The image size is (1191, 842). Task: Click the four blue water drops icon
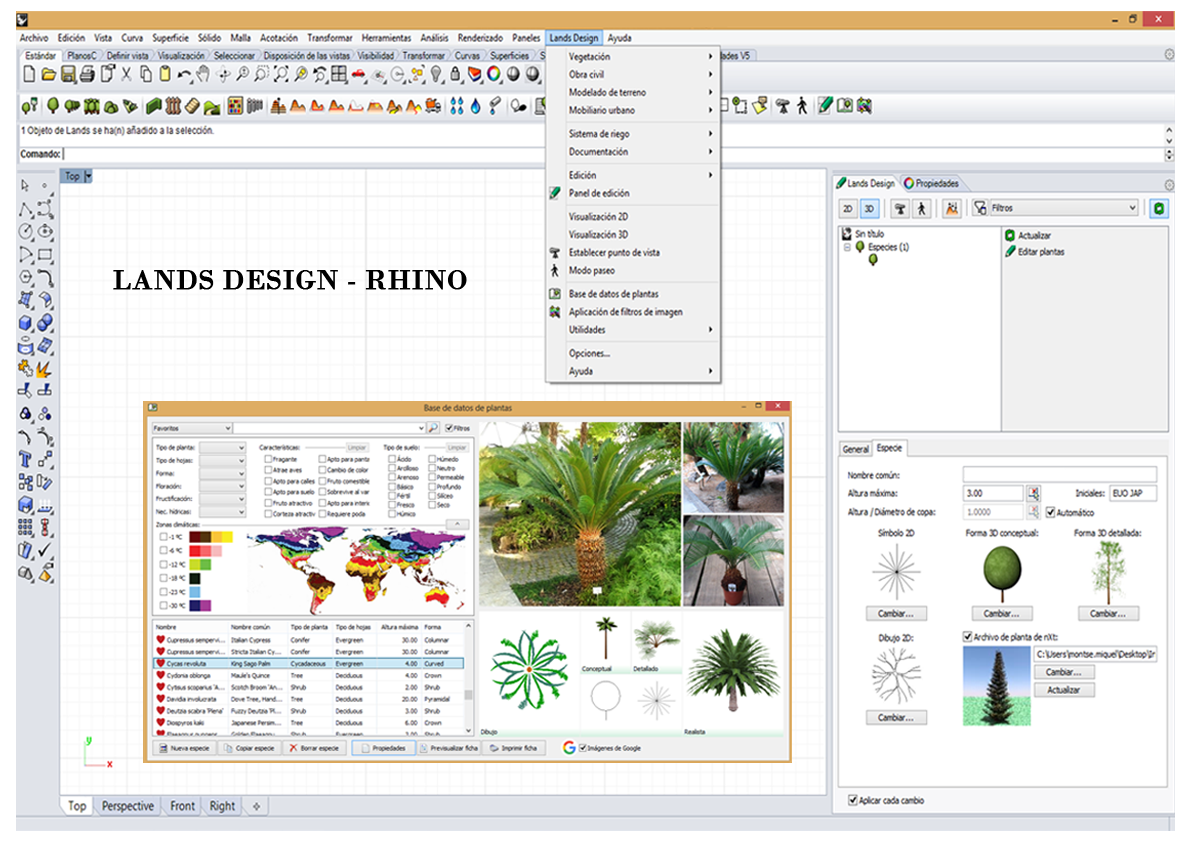click(x=456, y=106)
